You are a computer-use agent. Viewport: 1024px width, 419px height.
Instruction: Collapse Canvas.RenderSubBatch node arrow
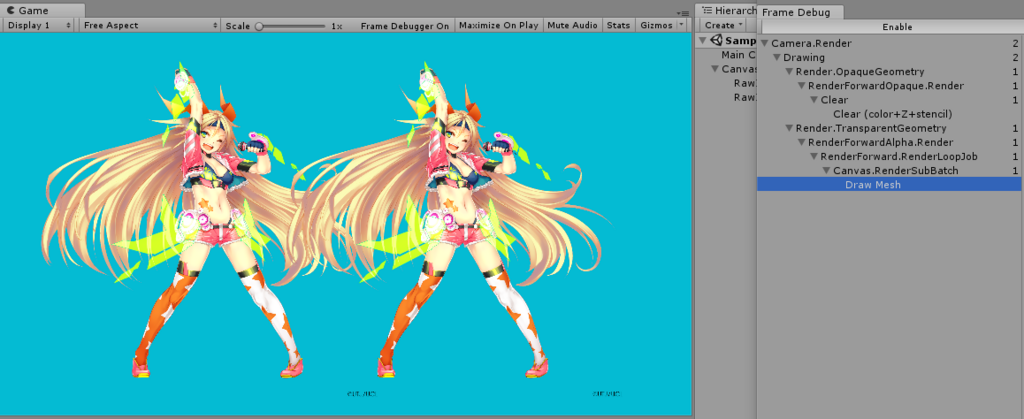pyautogui.click(x=827, y=171)
